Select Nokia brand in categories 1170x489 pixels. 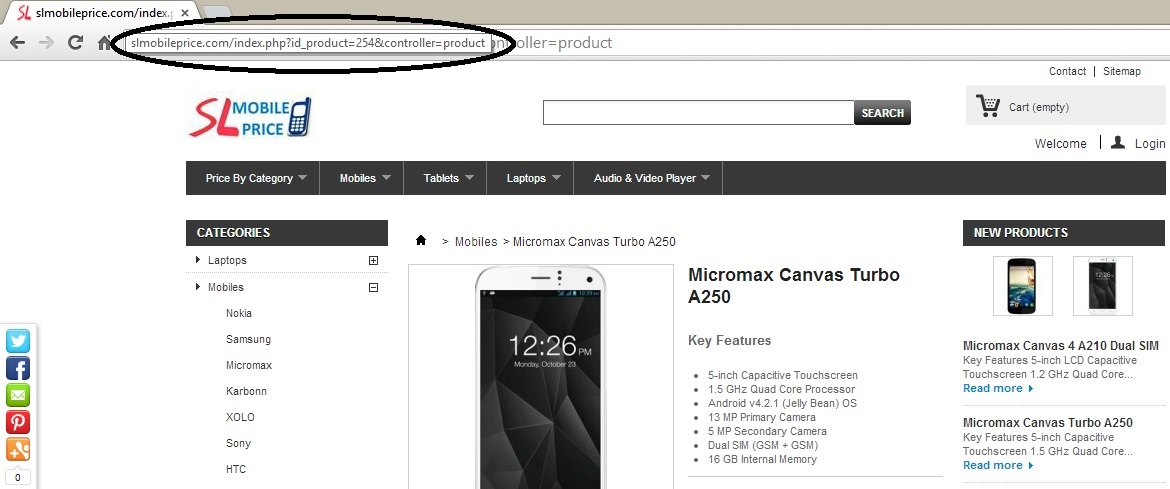(x=239, y=314)
